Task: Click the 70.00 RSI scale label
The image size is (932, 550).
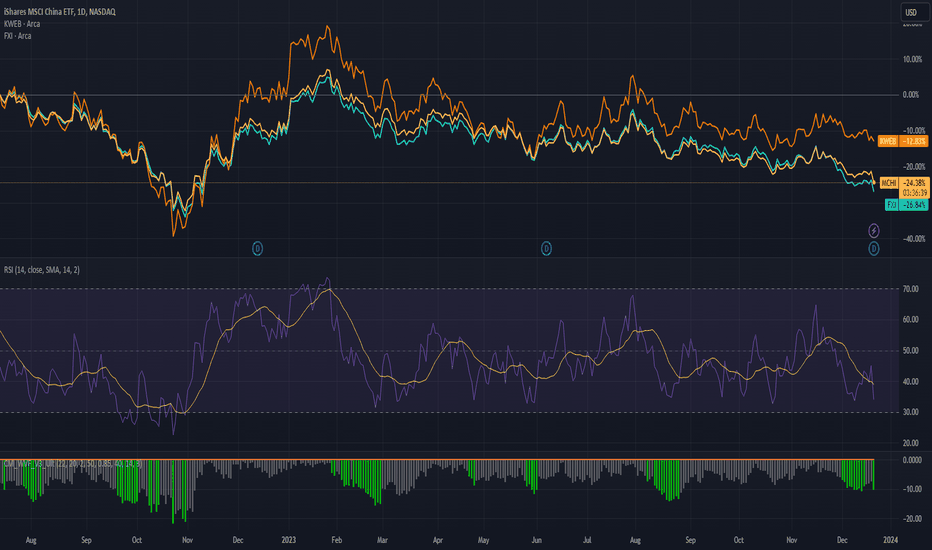Action: [911, 290]
